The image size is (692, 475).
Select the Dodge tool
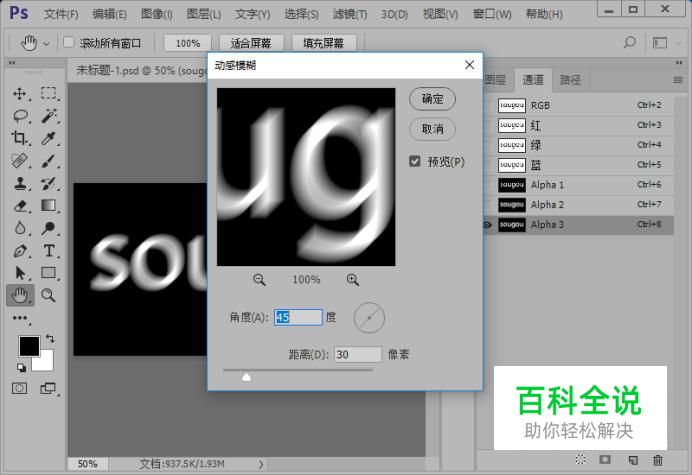click(x=49, y=228)
